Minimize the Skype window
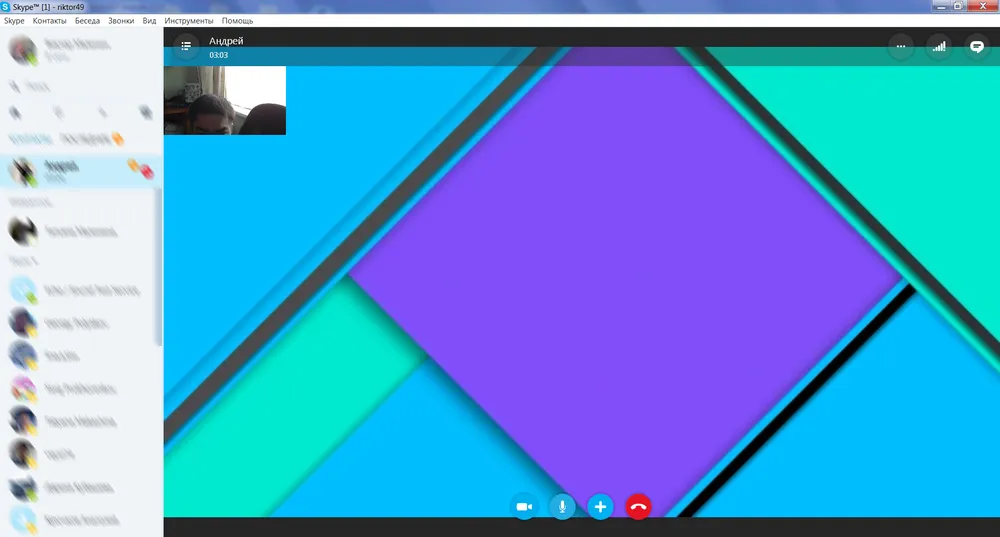The height and width of the screenshot is (537, 1000). coord(941,6)
